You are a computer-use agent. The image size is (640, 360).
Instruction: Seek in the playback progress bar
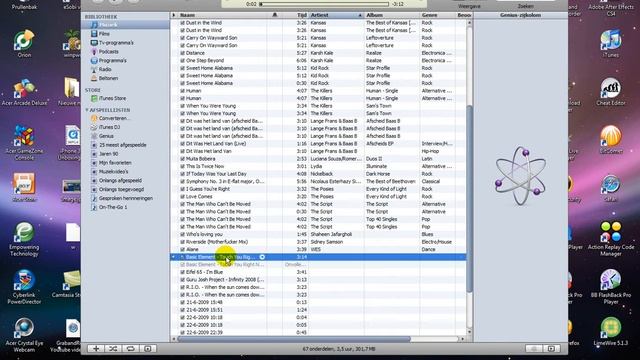(x=324, y=4)
